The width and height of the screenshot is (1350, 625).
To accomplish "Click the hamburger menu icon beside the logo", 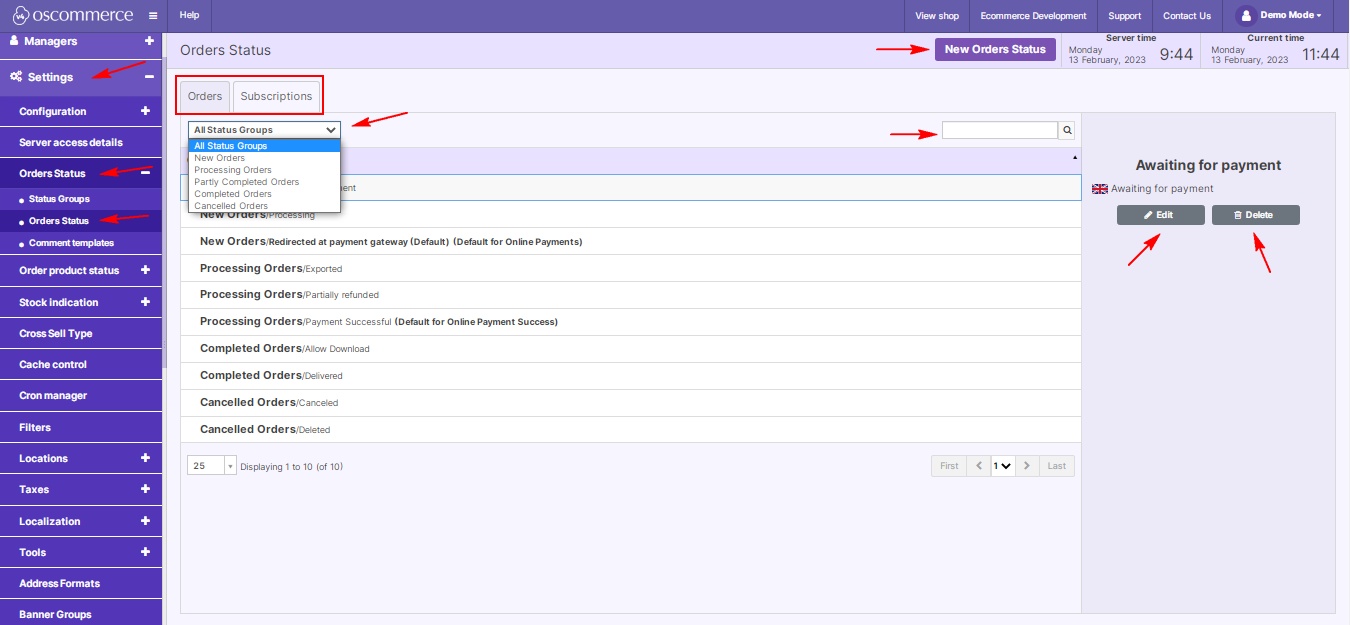I will (x=152, y=16).
